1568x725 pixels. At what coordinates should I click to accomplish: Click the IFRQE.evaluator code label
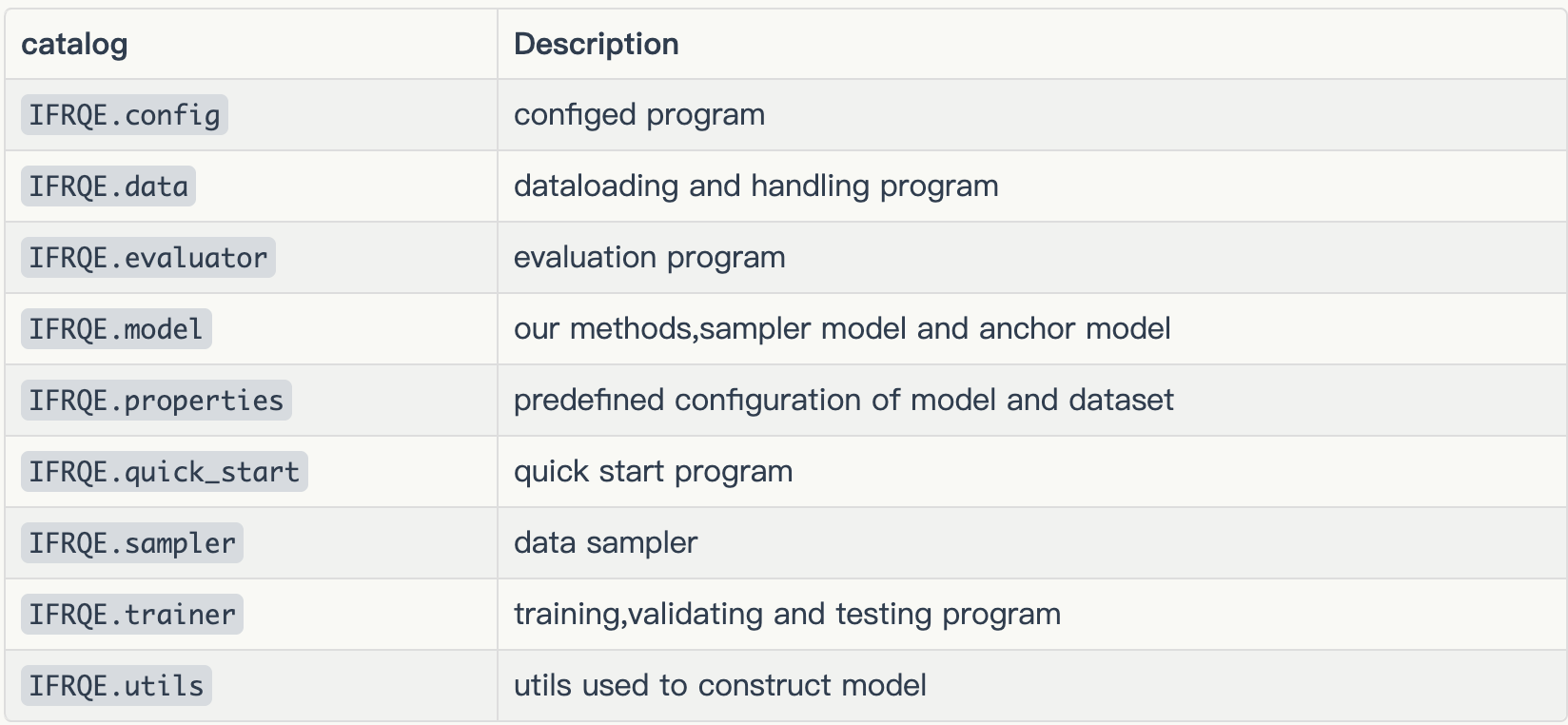[x=148, y=258]
